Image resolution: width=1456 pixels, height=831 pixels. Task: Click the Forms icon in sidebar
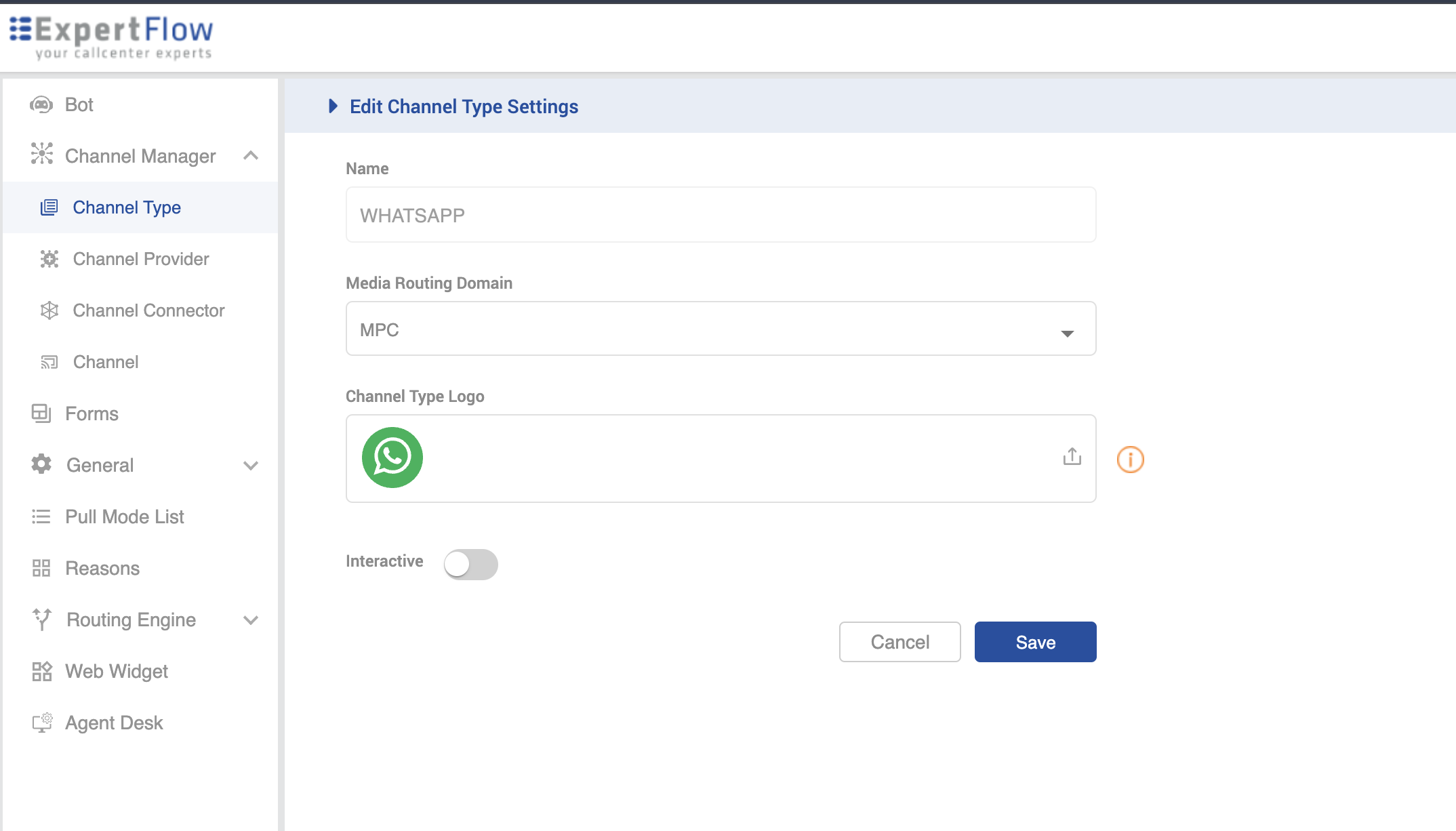pyautogui.click(x=41, y=413)
